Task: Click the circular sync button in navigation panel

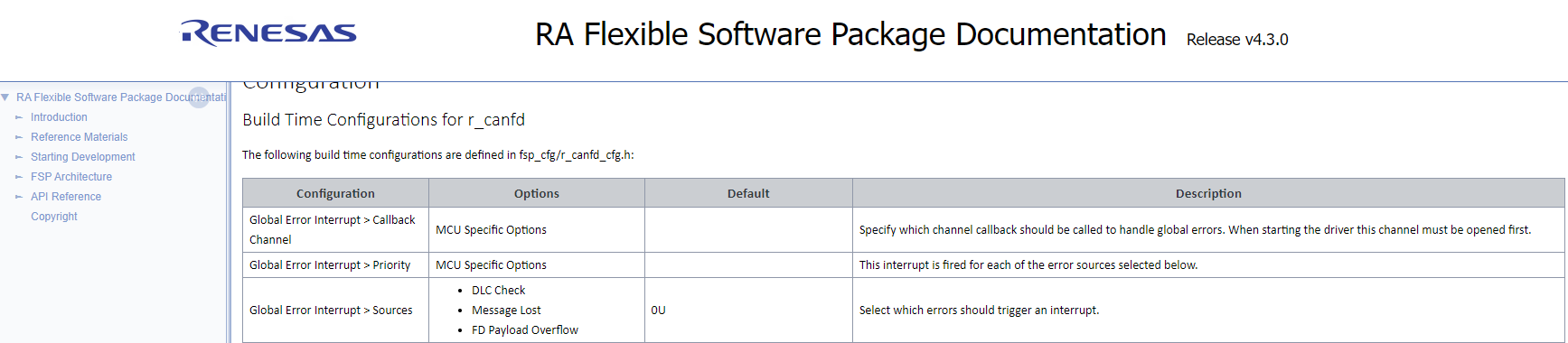Action: tap(199, 97)
